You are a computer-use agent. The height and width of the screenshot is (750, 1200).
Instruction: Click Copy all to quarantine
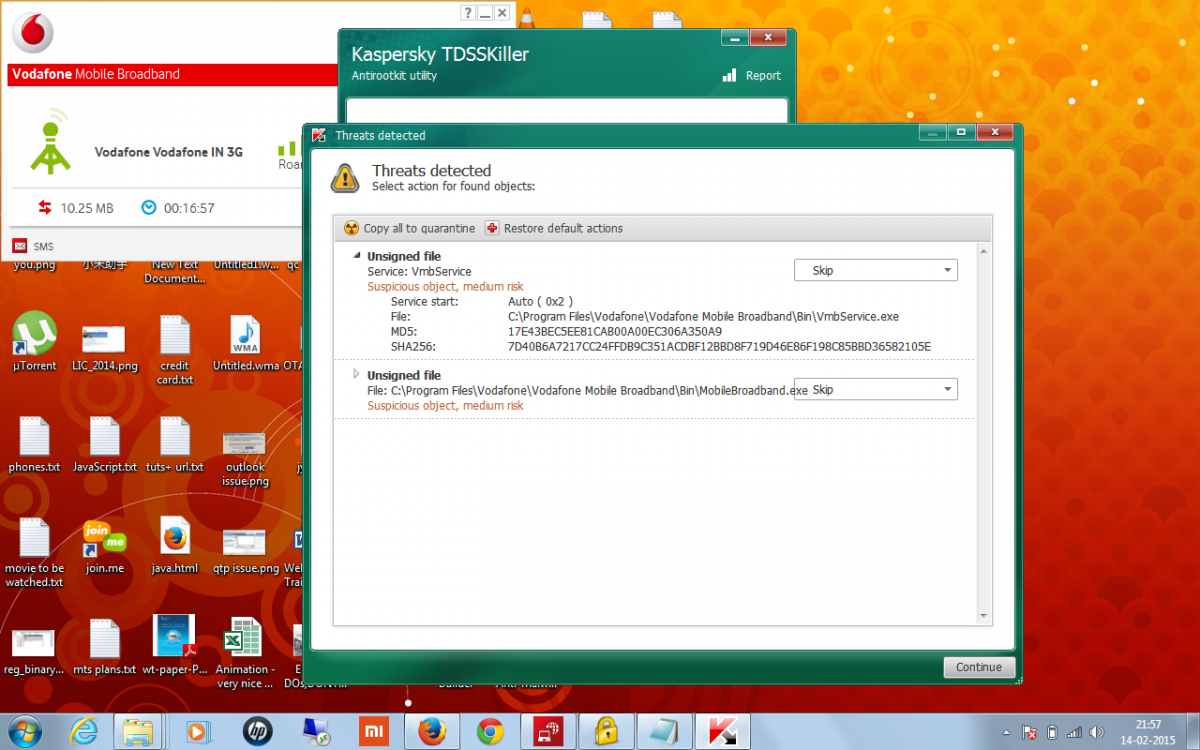(410, 228)
